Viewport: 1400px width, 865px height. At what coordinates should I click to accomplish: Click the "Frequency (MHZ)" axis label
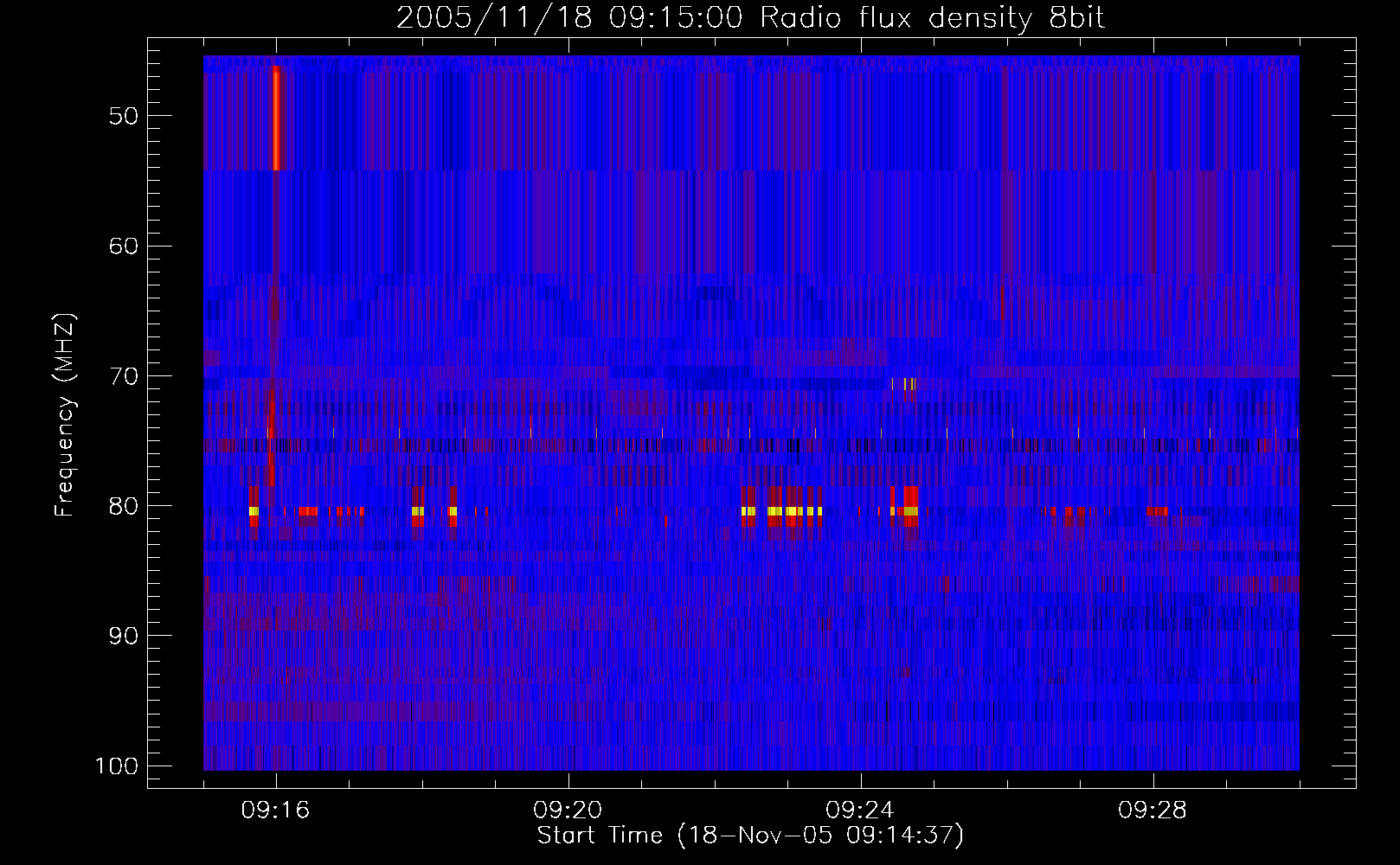65,415
